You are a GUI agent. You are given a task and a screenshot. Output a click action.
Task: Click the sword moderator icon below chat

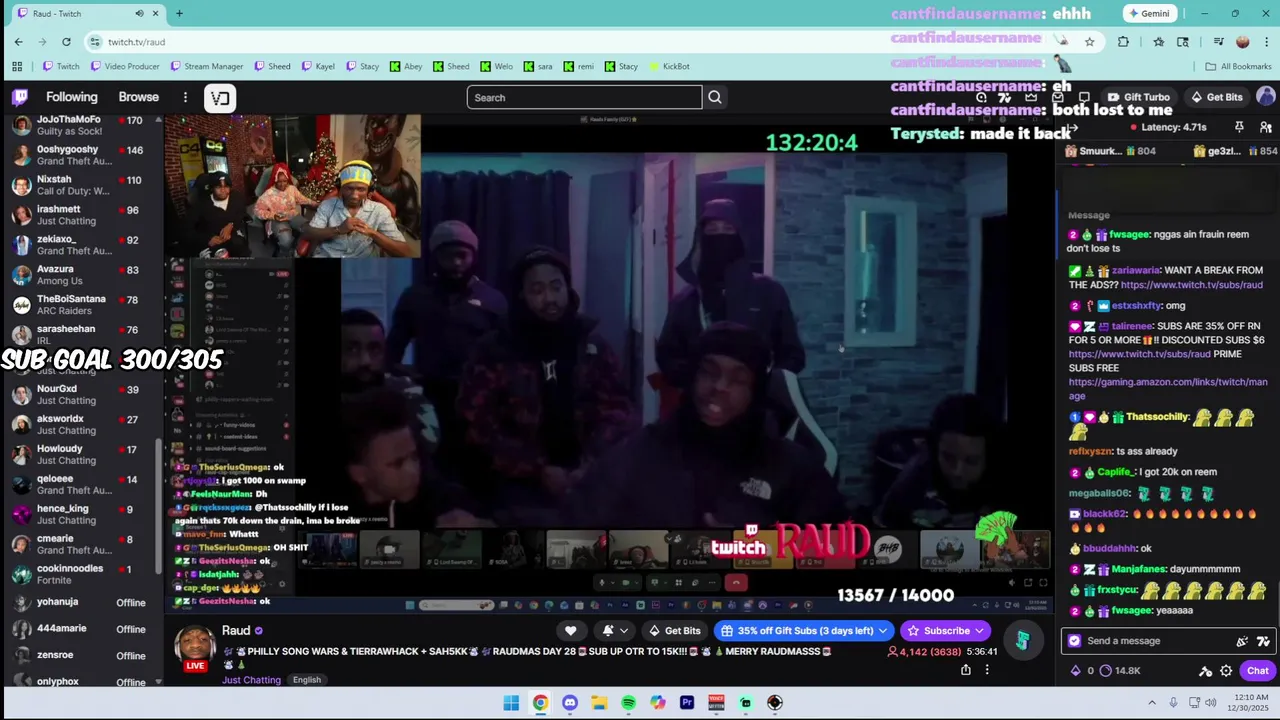point(1205,671)
